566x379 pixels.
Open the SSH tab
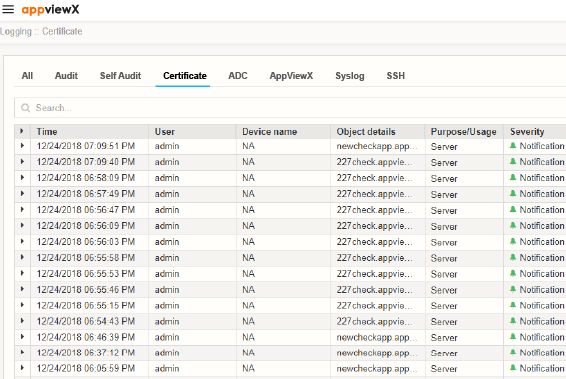[x=396, y=76]
